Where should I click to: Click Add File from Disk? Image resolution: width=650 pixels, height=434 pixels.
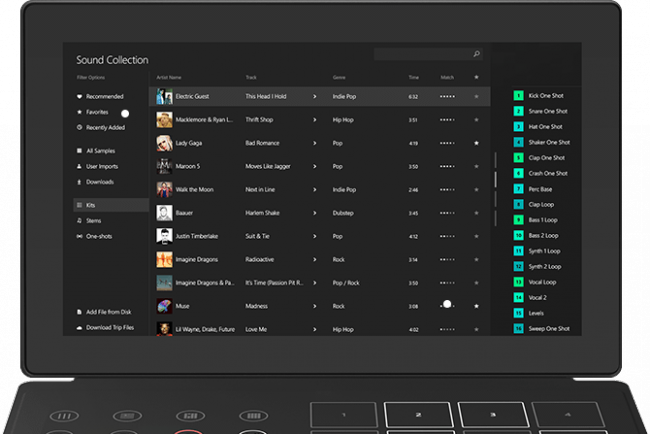(109, 312)
